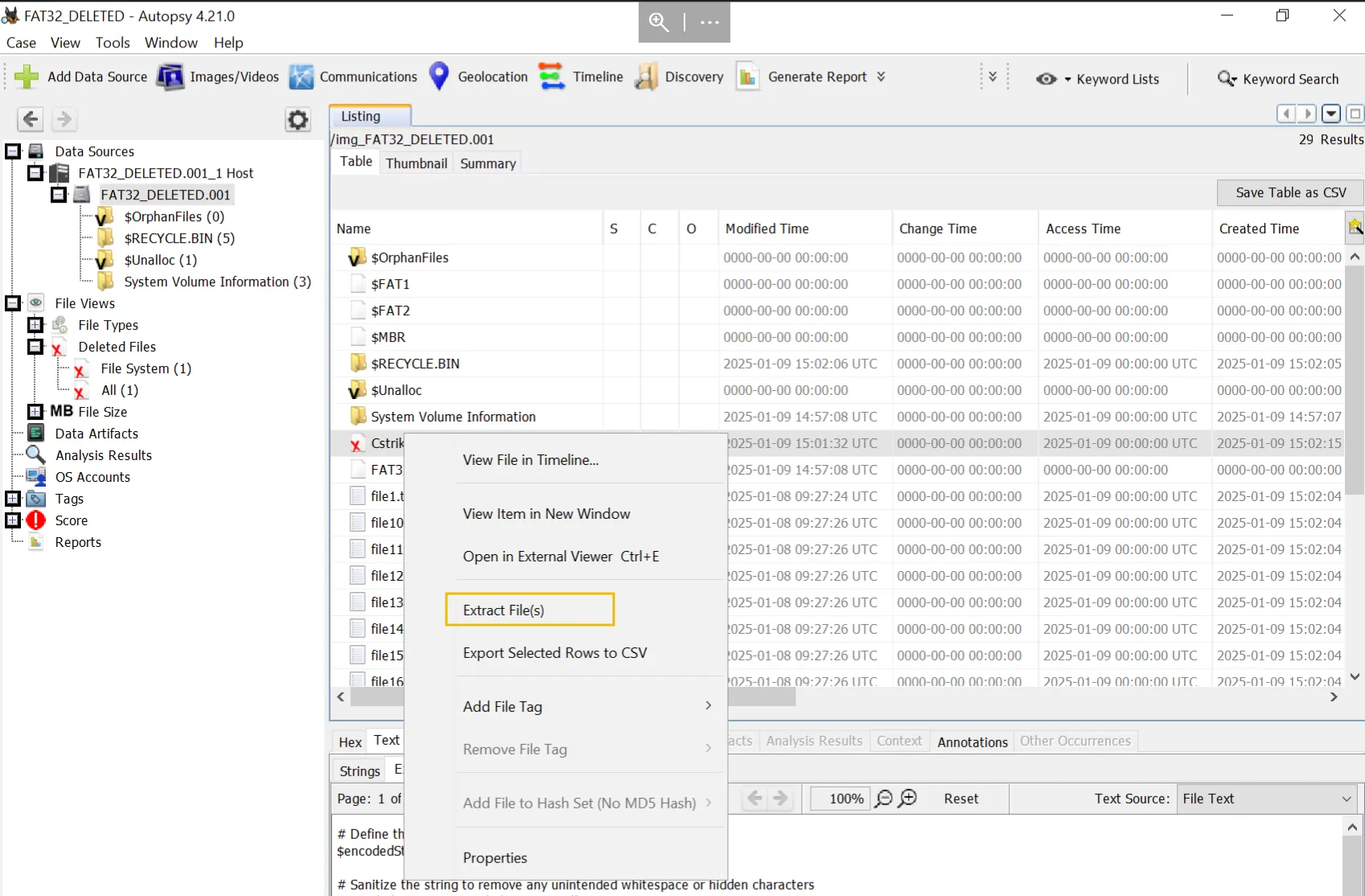This screenshot has width=1365, height=896.
Task: Switch to the Thumbnail tab
Action: pos(416,163)
